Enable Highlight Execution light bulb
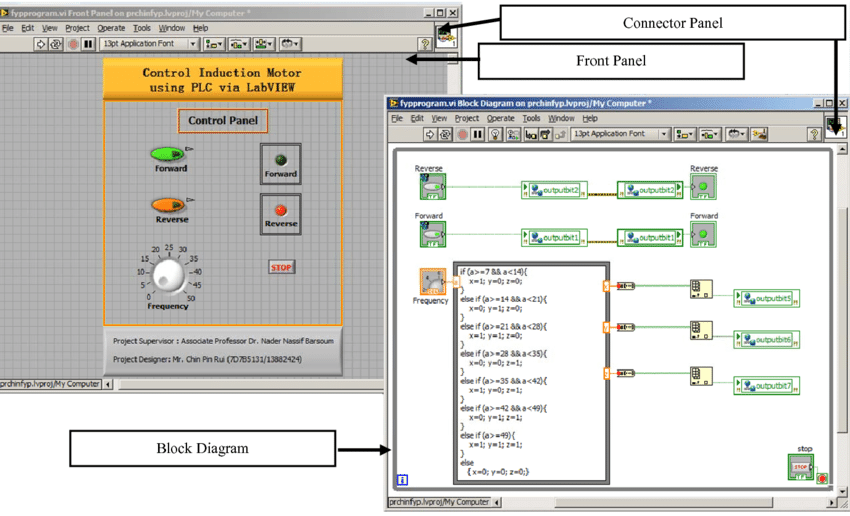The width and height of the screenshot is (850, 516). (x=496, y=134)
